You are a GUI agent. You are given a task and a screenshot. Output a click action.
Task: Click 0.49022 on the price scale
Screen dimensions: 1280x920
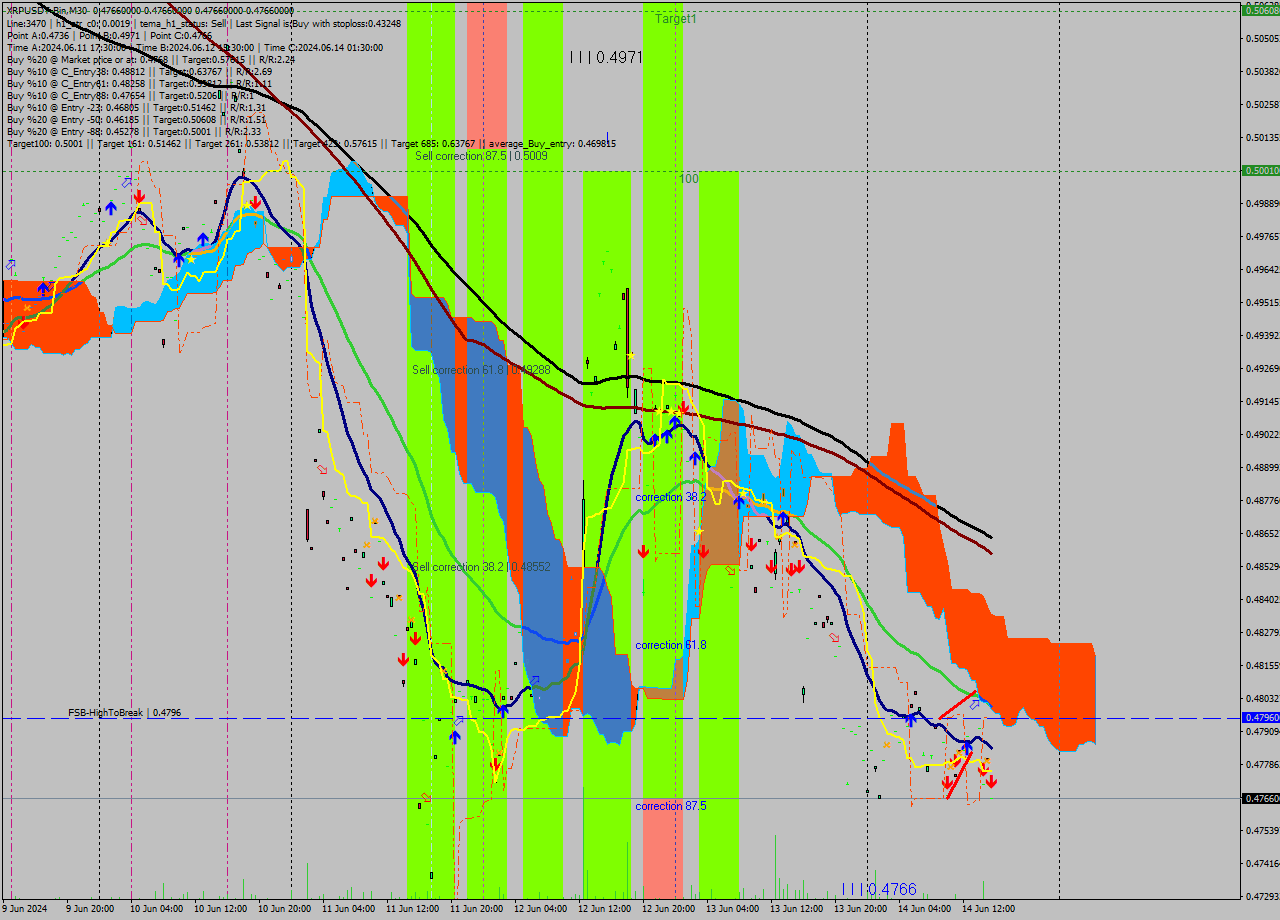pos(1262,435)
